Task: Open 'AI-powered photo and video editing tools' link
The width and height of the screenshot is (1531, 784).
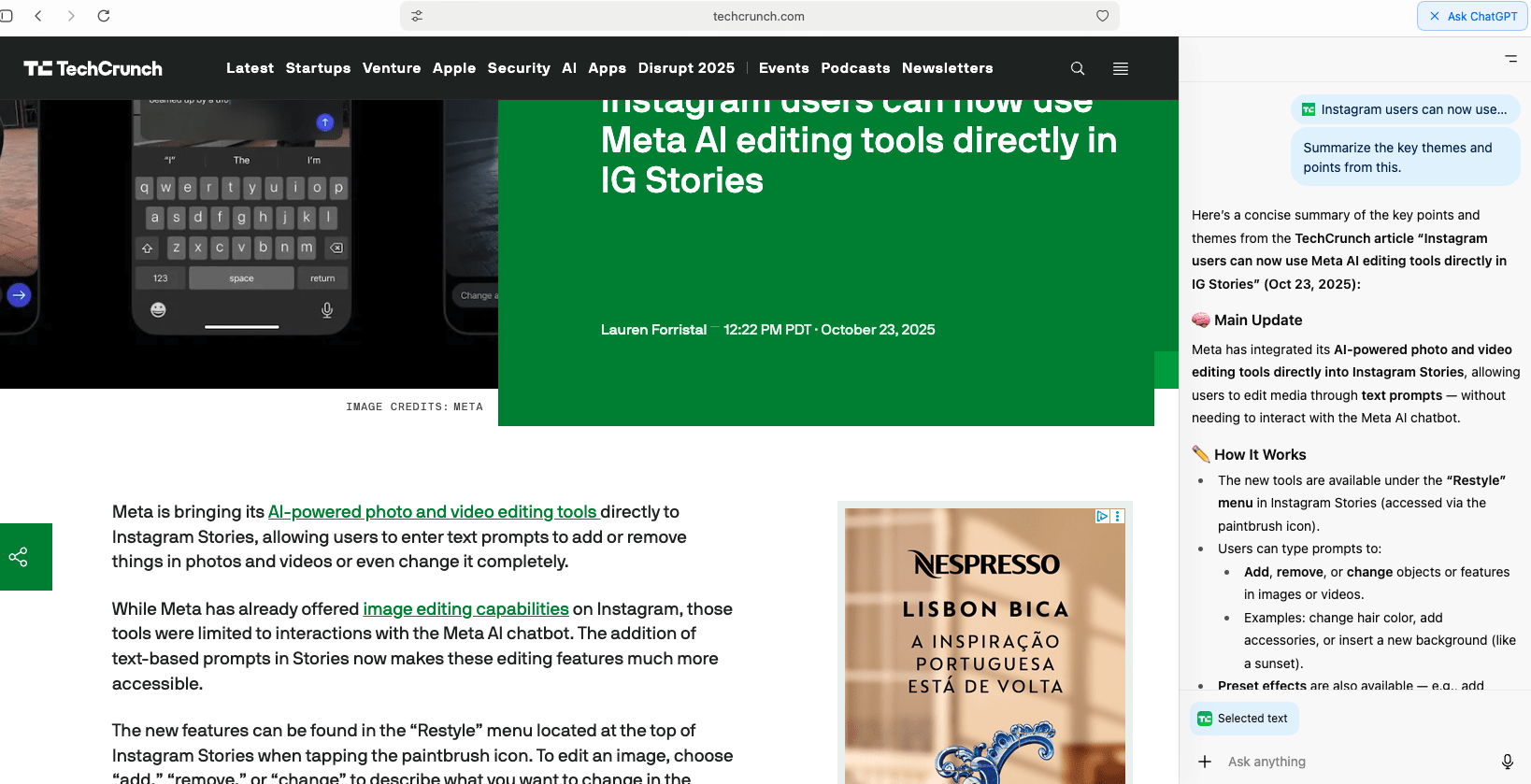Action: pyautogui.click(x=433, y=512)
